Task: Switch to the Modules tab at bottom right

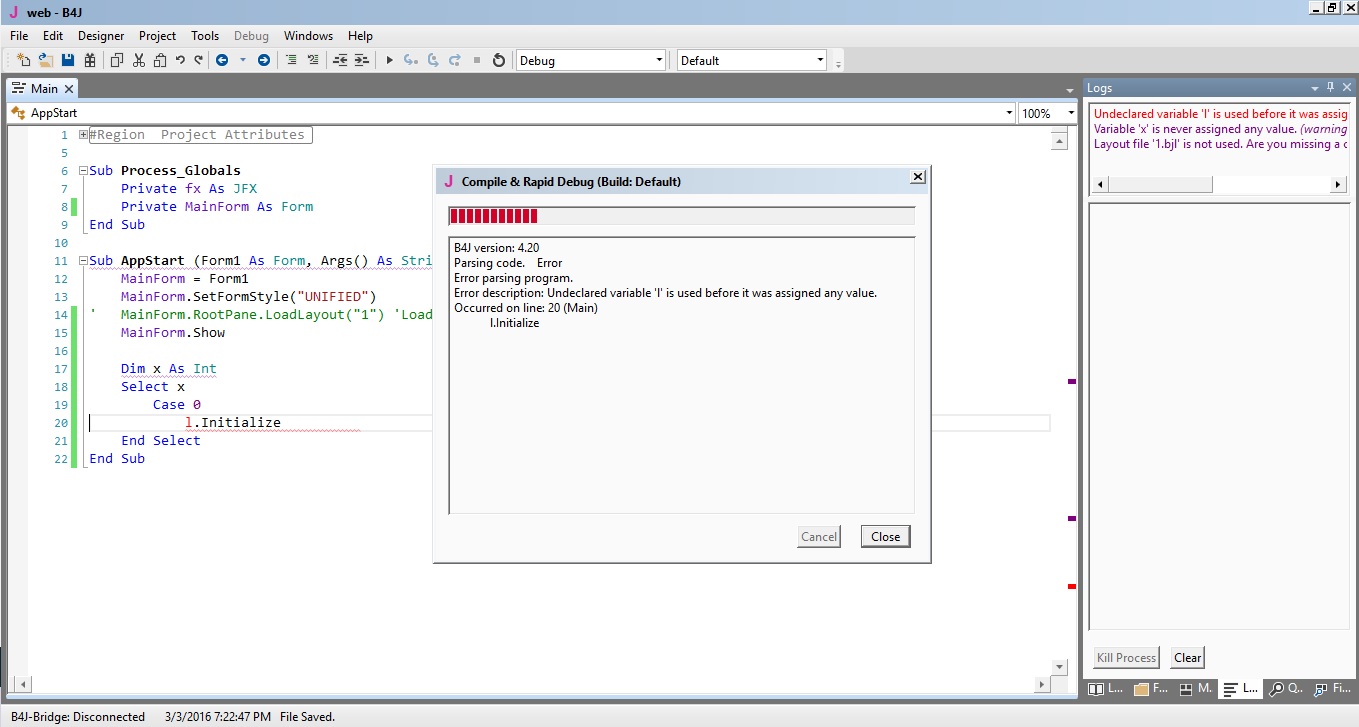Action: [x=1196, y=689]
